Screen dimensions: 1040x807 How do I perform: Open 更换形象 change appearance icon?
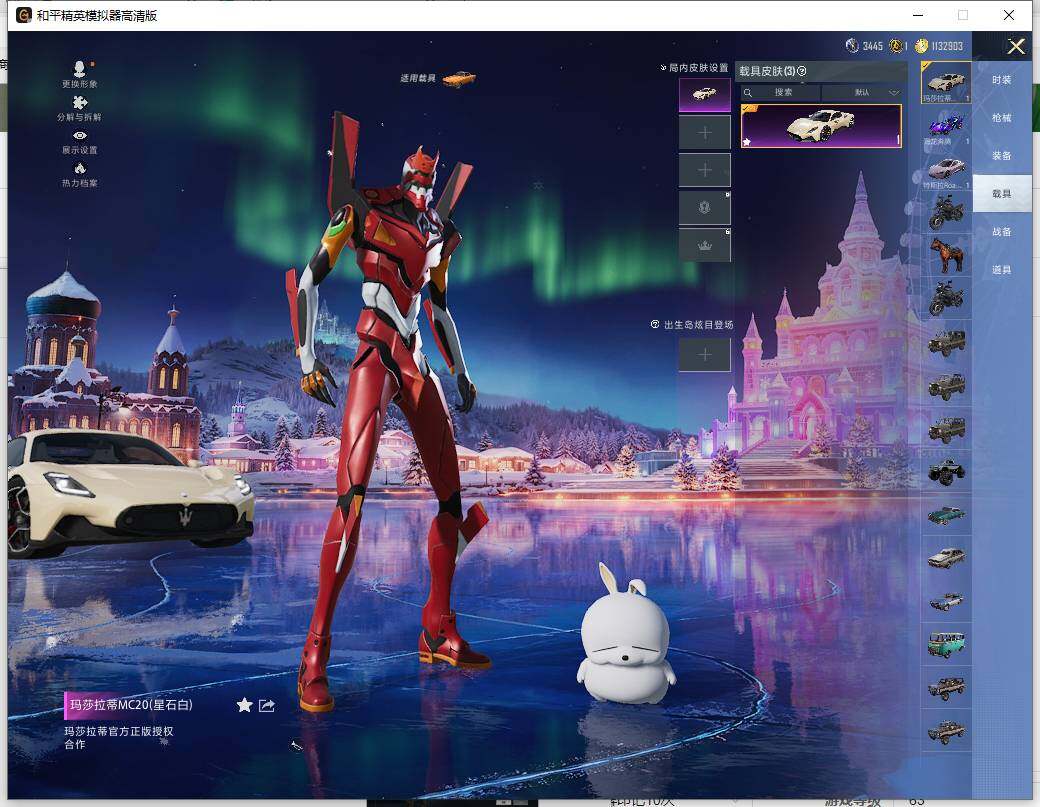click(x=80, y=69)
